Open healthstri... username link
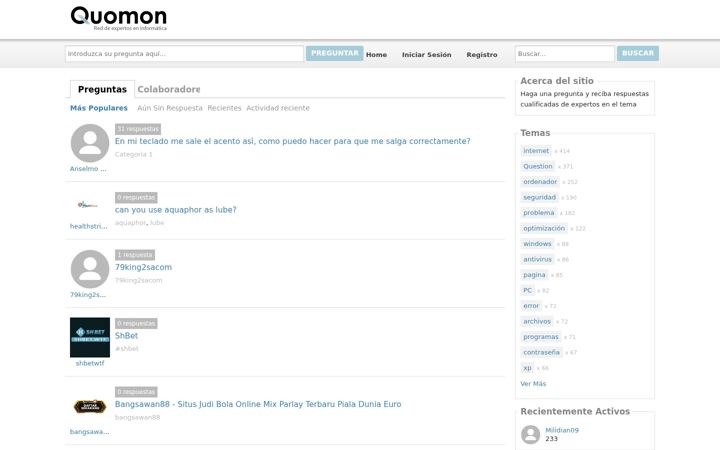 click(89, 226)
